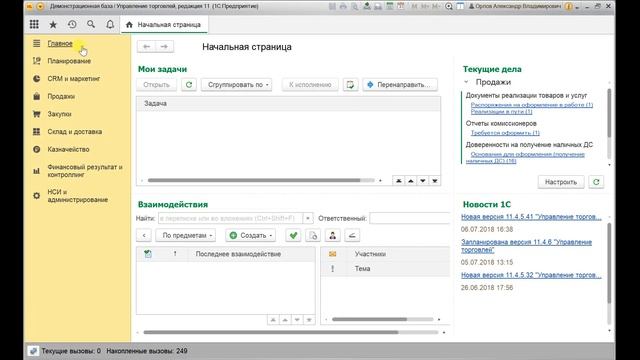Click the Продажи bag icon
Viewport: 640px width, 360px height.
[37, 96]
